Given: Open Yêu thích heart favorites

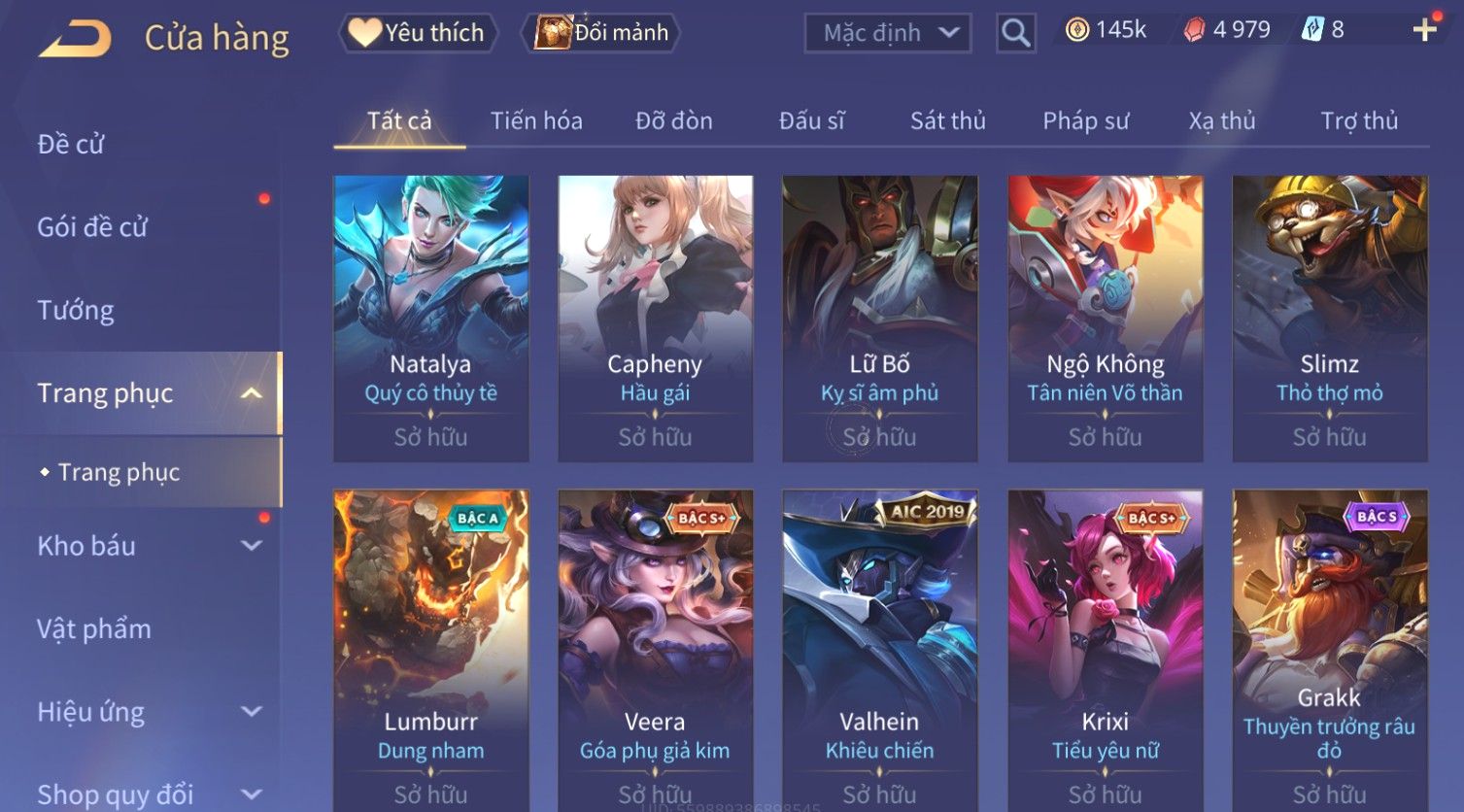Looking at the screenshot, I should pyautogui.click(x=418, y=33).
